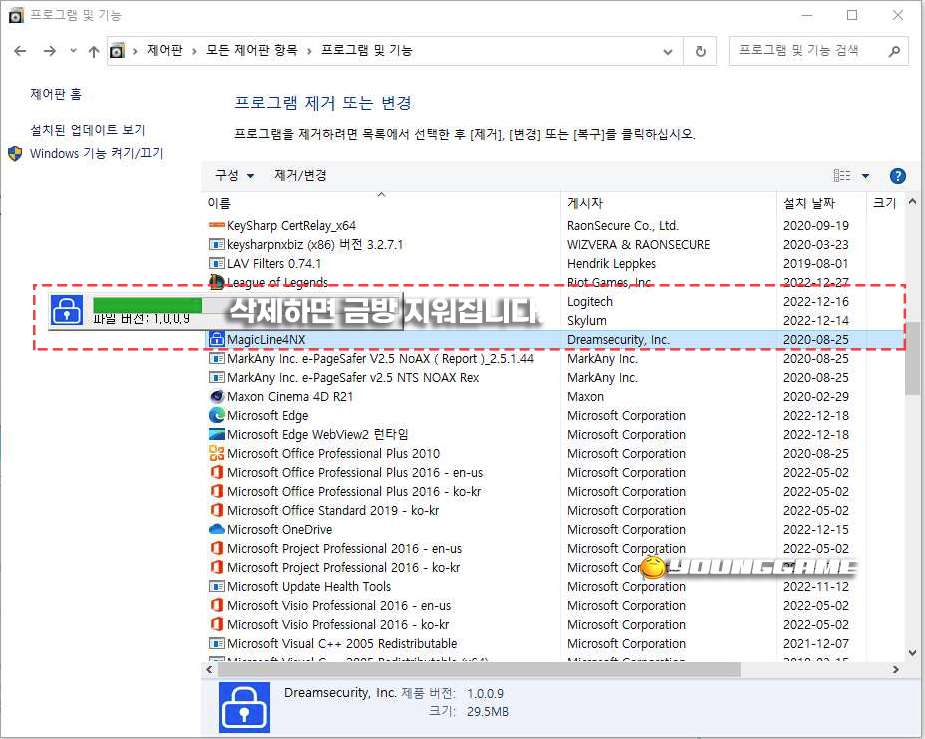Open 제어판 breadcrumb in address bar
This screenshot has width=925, height=739.
165,51
